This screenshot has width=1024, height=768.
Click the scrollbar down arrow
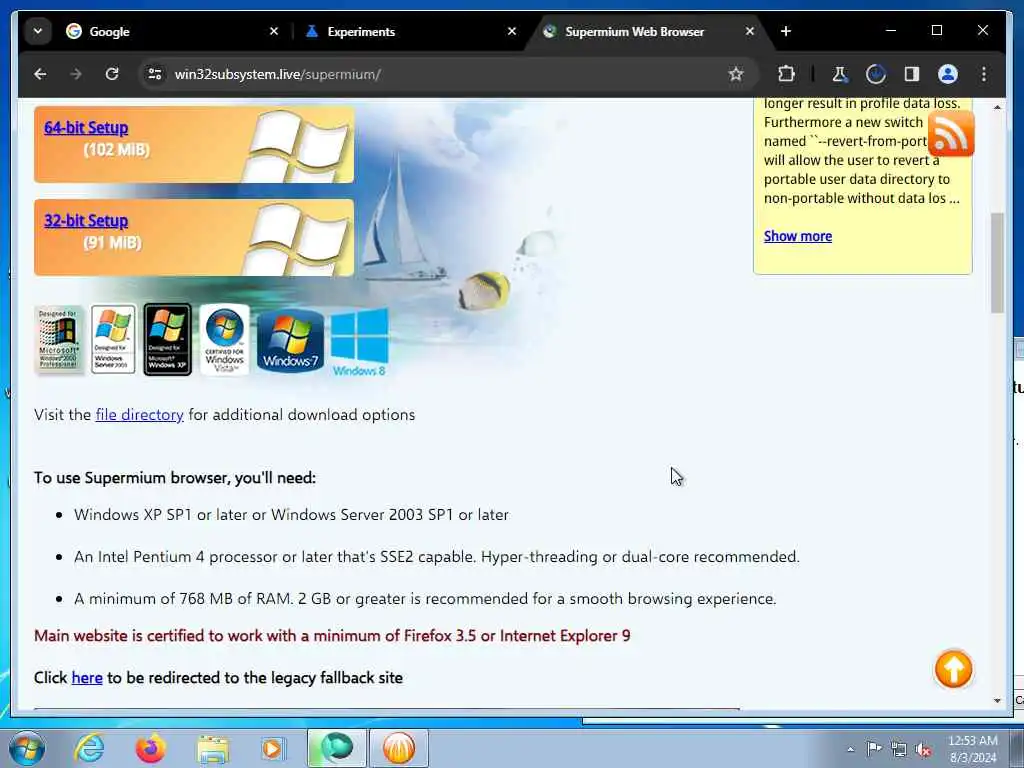click(x=997, y=701)
